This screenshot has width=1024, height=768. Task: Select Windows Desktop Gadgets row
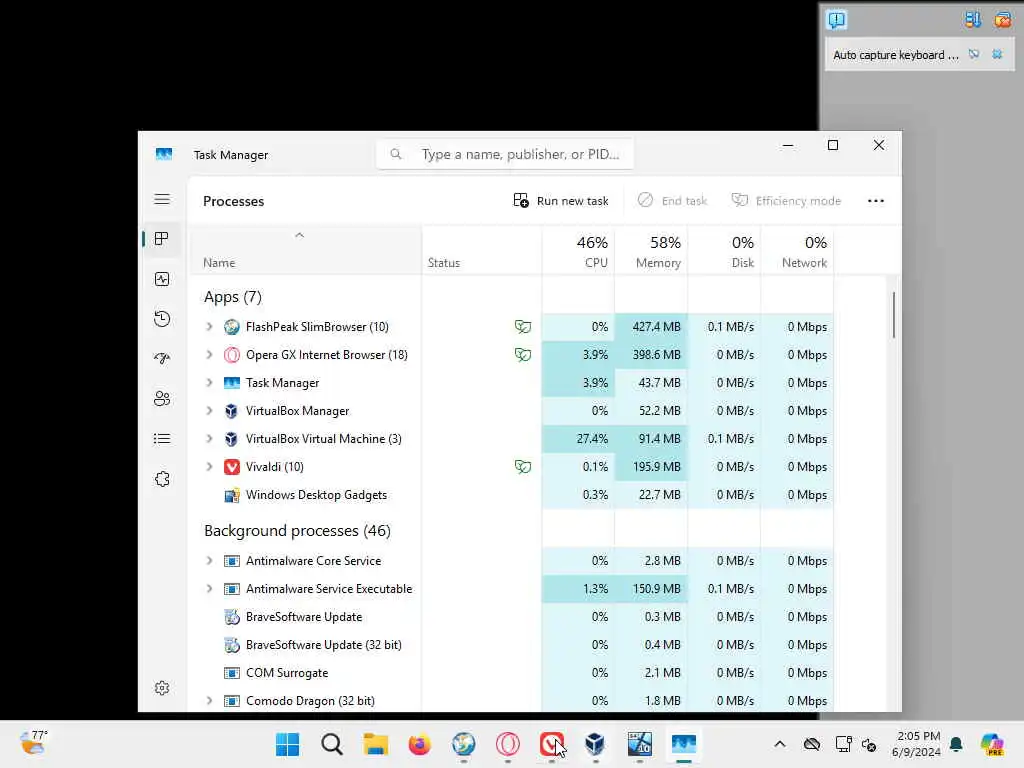pyautogui.click(x=511, y=495)
